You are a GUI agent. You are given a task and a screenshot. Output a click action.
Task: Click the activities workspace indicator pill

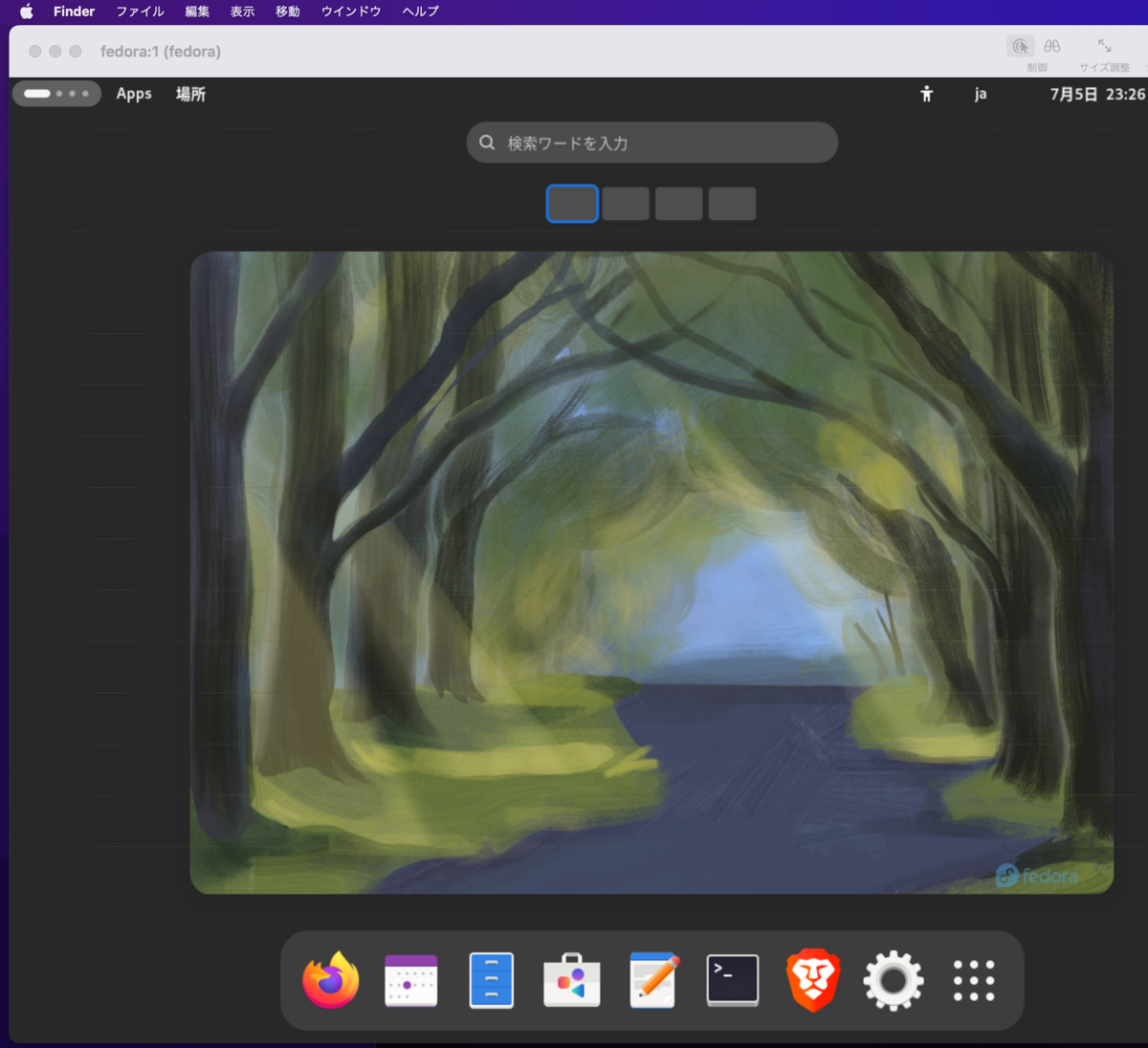coord(56,94)
